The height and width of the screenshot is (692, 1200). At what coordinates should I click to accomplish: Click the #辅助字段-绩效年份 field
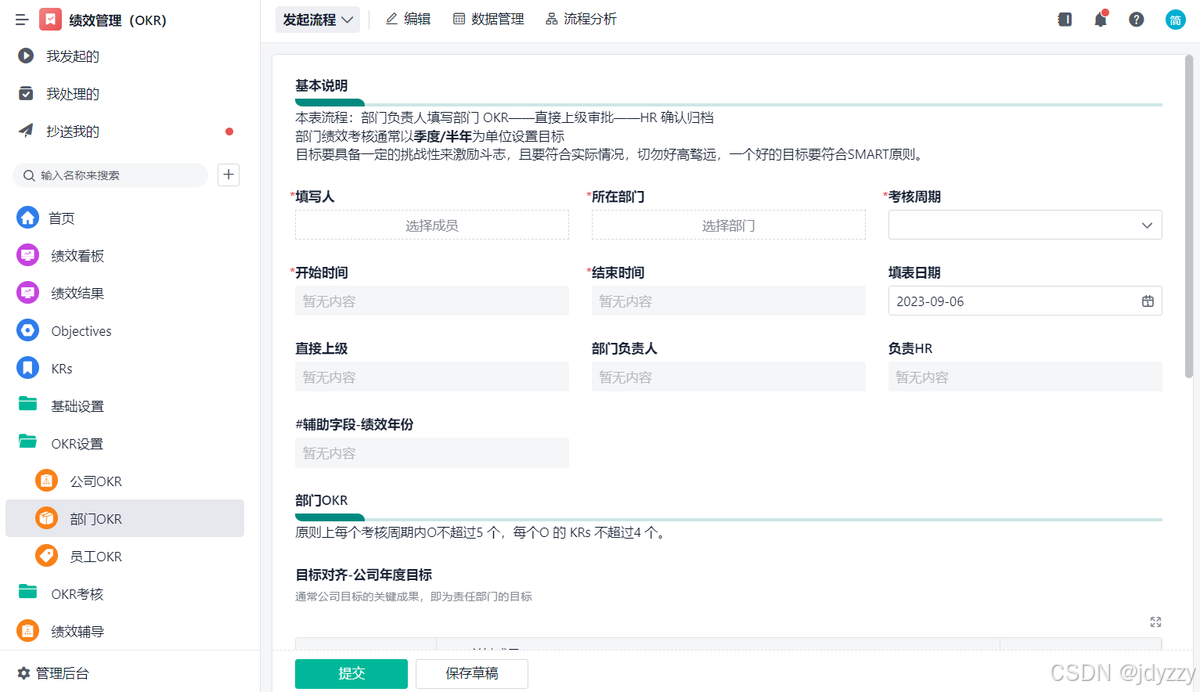pos(432,453)
